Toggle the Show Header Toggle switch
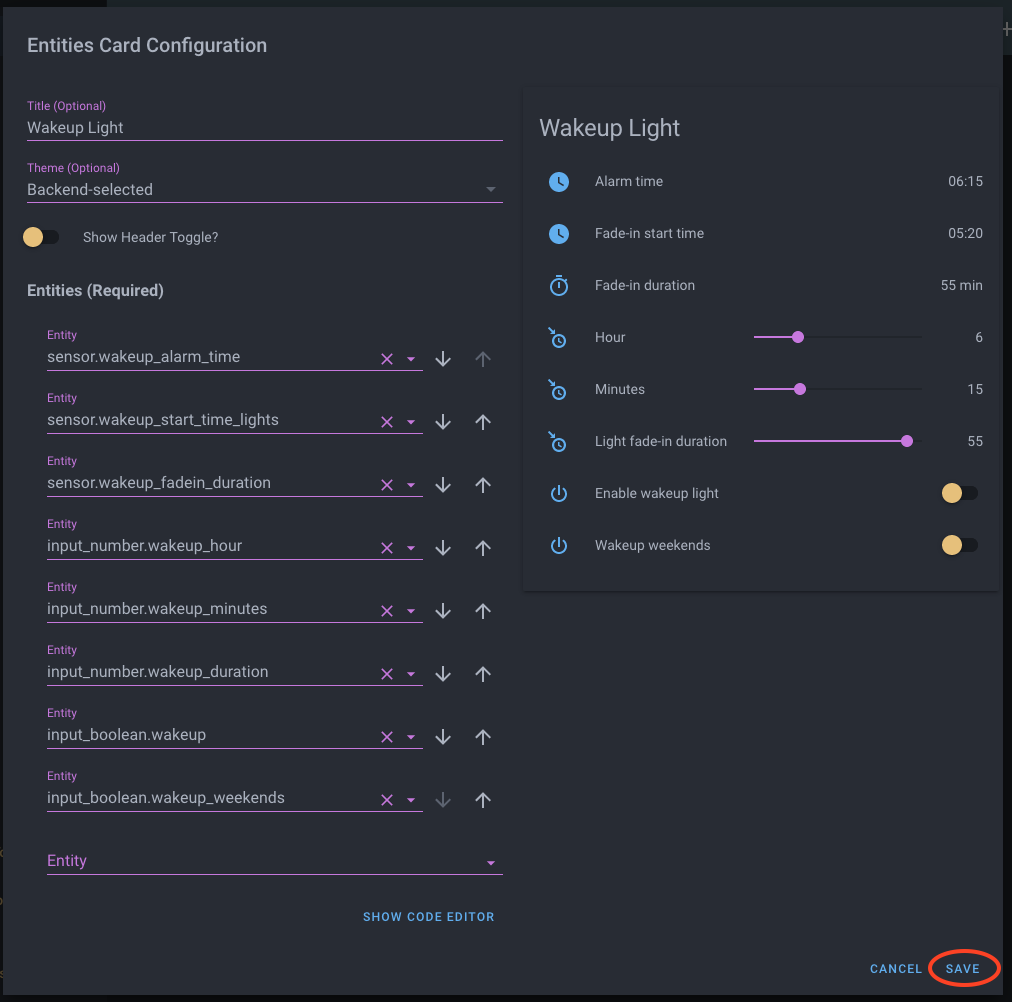This screenshot has width=1012, height=1002. tap(41, 237)
